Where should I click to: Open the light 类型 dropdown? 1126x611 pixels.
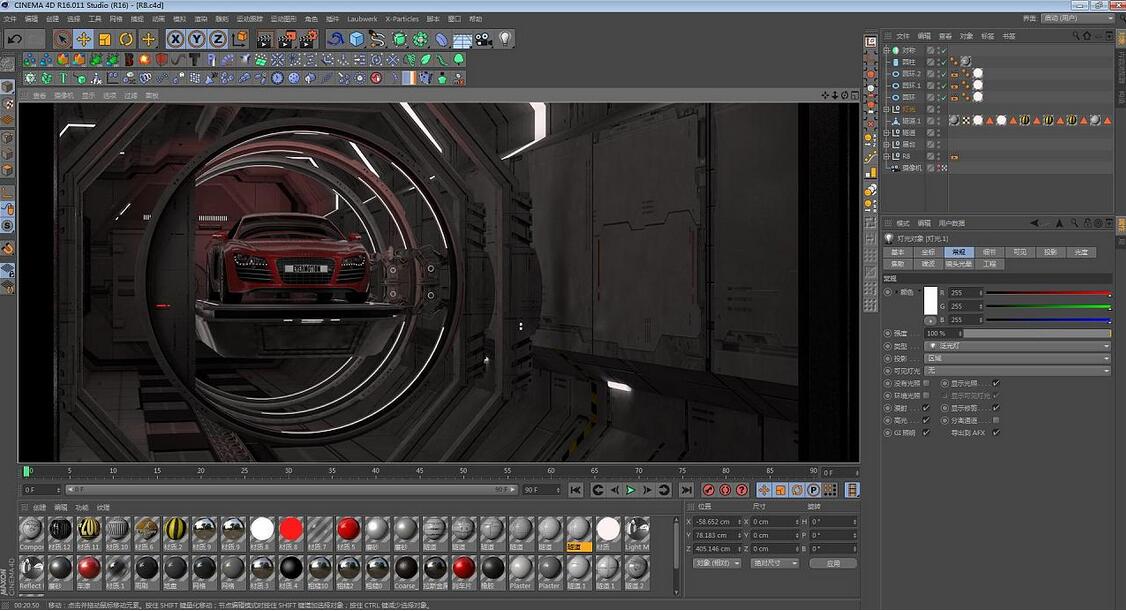tap(1018, 346)
